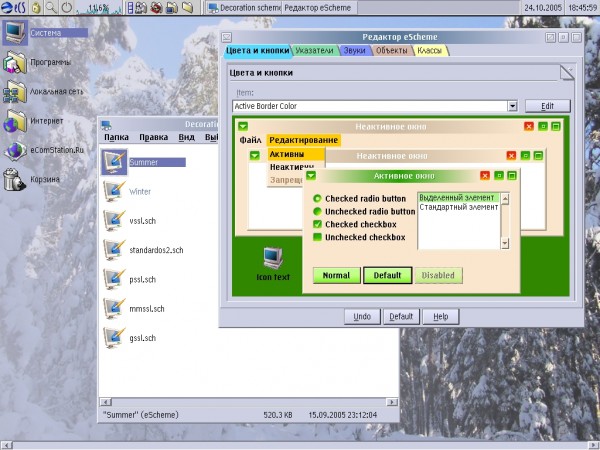This screenshot has height=450, width=600.
Task: Toggle the 'Checked checkbox' preview box
Action: coord(317,225)
